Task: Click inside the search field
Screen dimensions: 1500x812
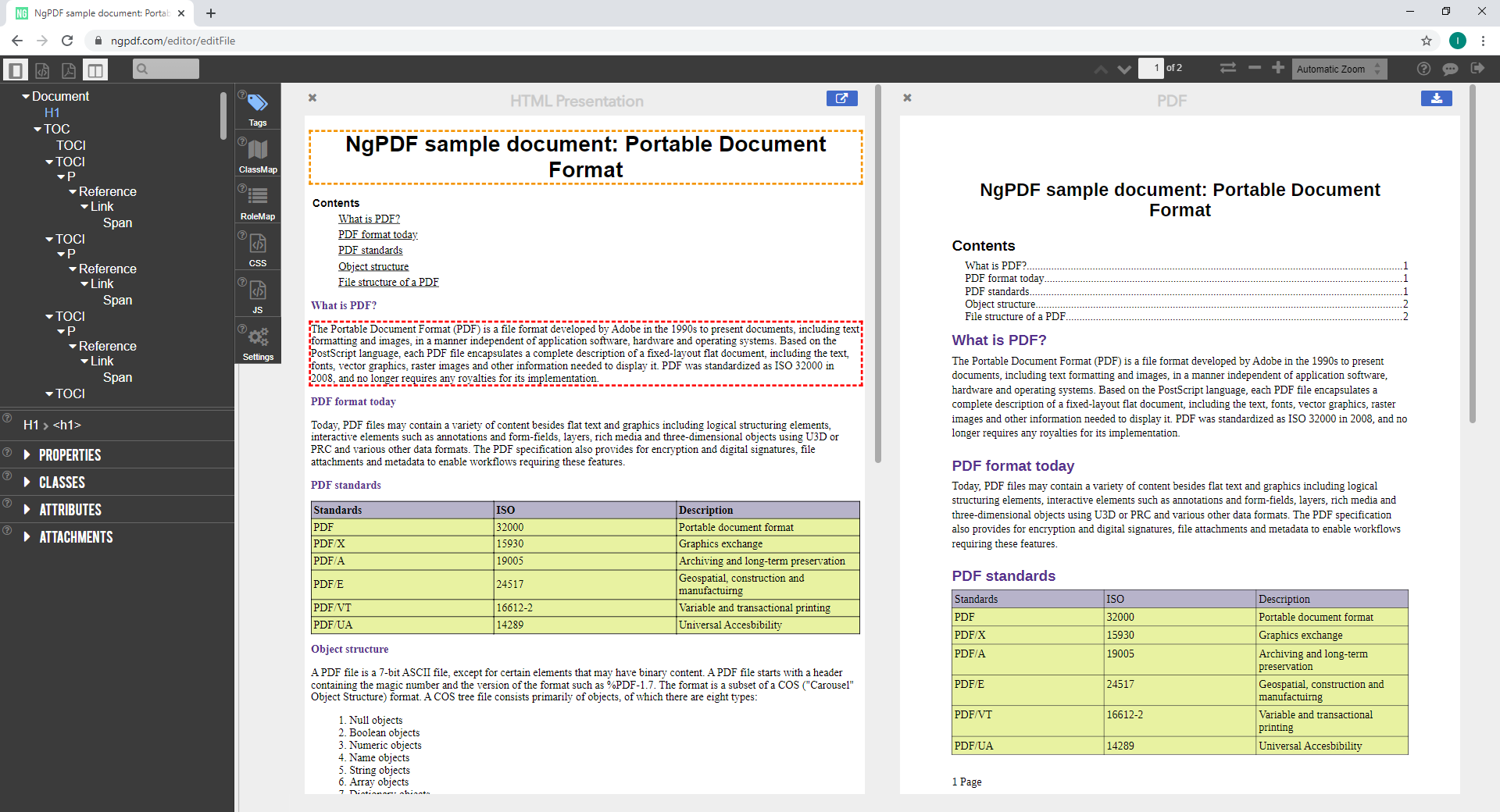Action: pos(165,69)
